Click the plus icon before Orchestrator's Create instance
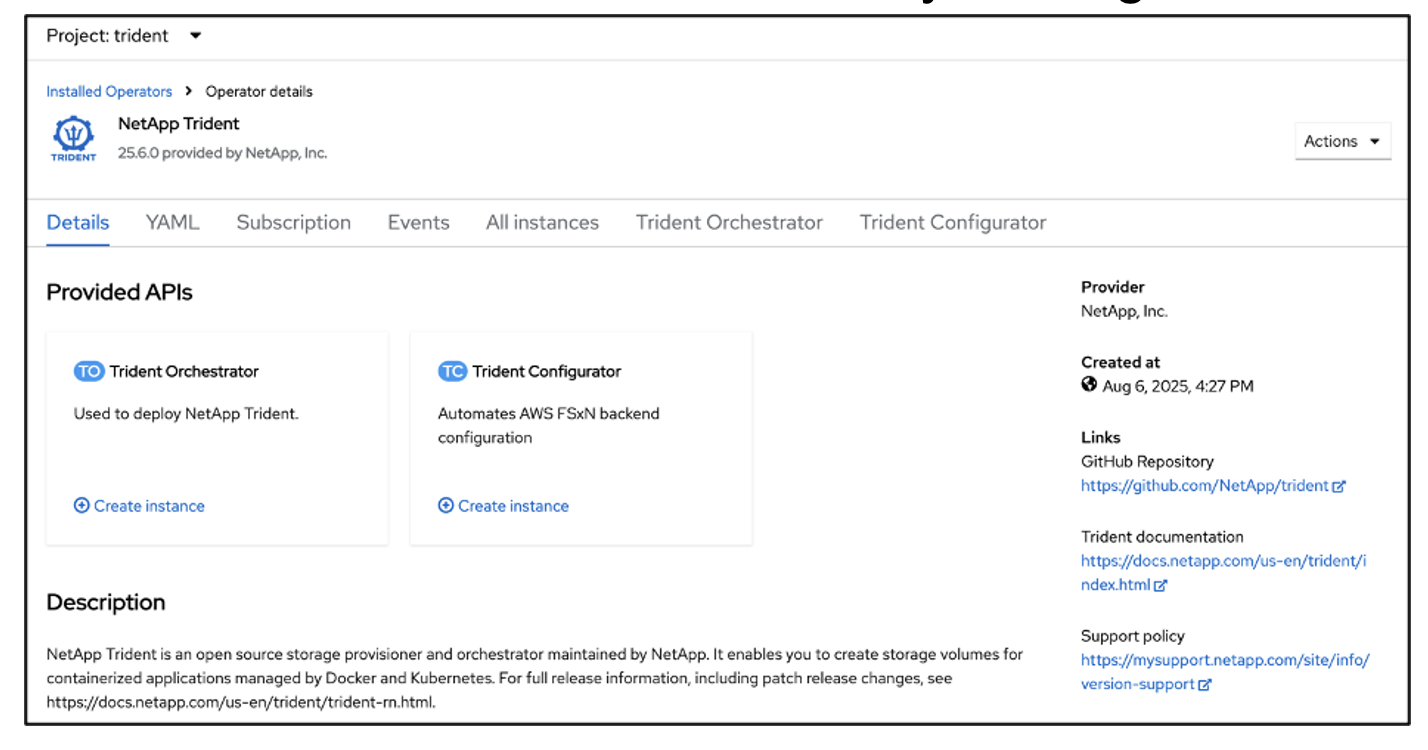Image resolution: width=1428 pixels, height=750 pixels. pyautogui.click(x=81, y=506)
